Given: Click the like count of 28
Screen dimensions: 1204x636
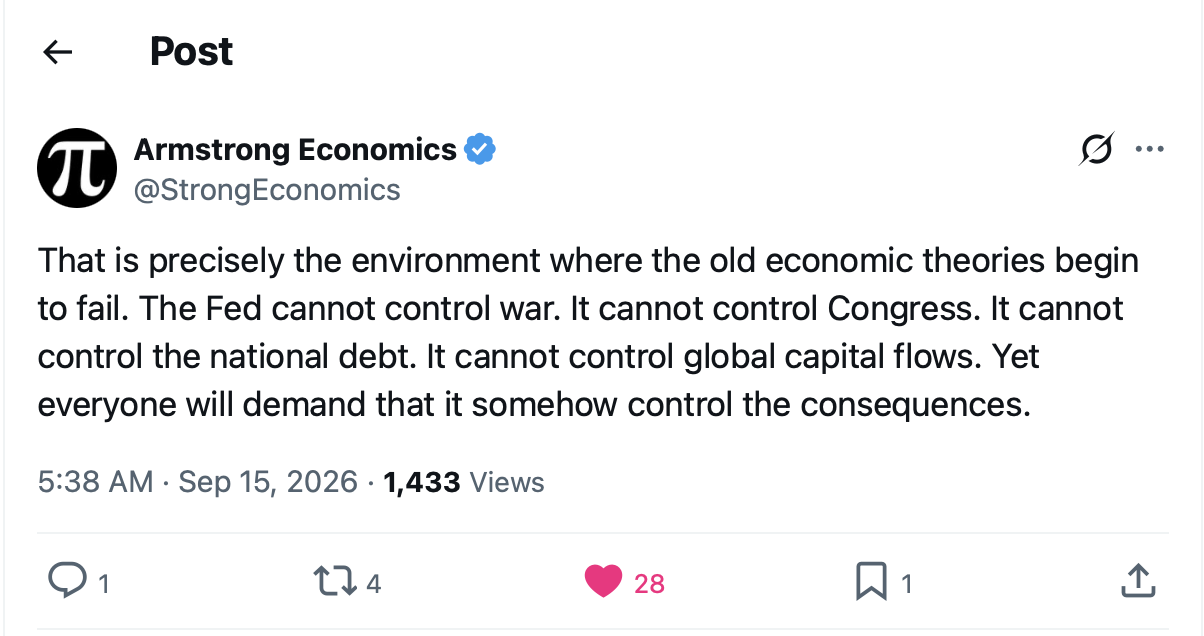Looking at the screenshot, I should (649, 583).
